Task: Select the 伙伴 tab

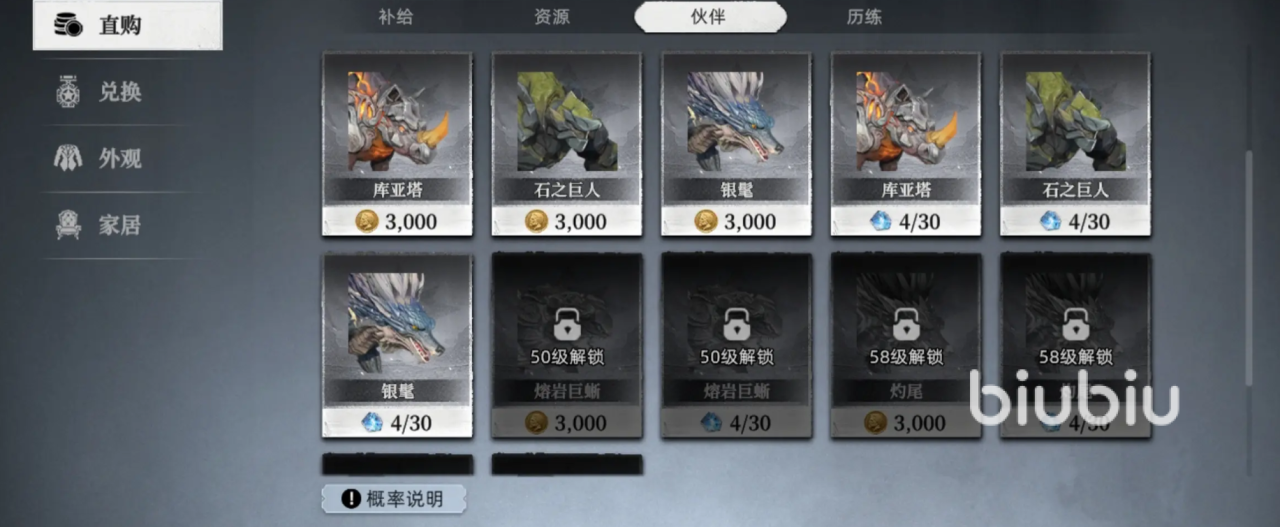Action: point(710,17)
